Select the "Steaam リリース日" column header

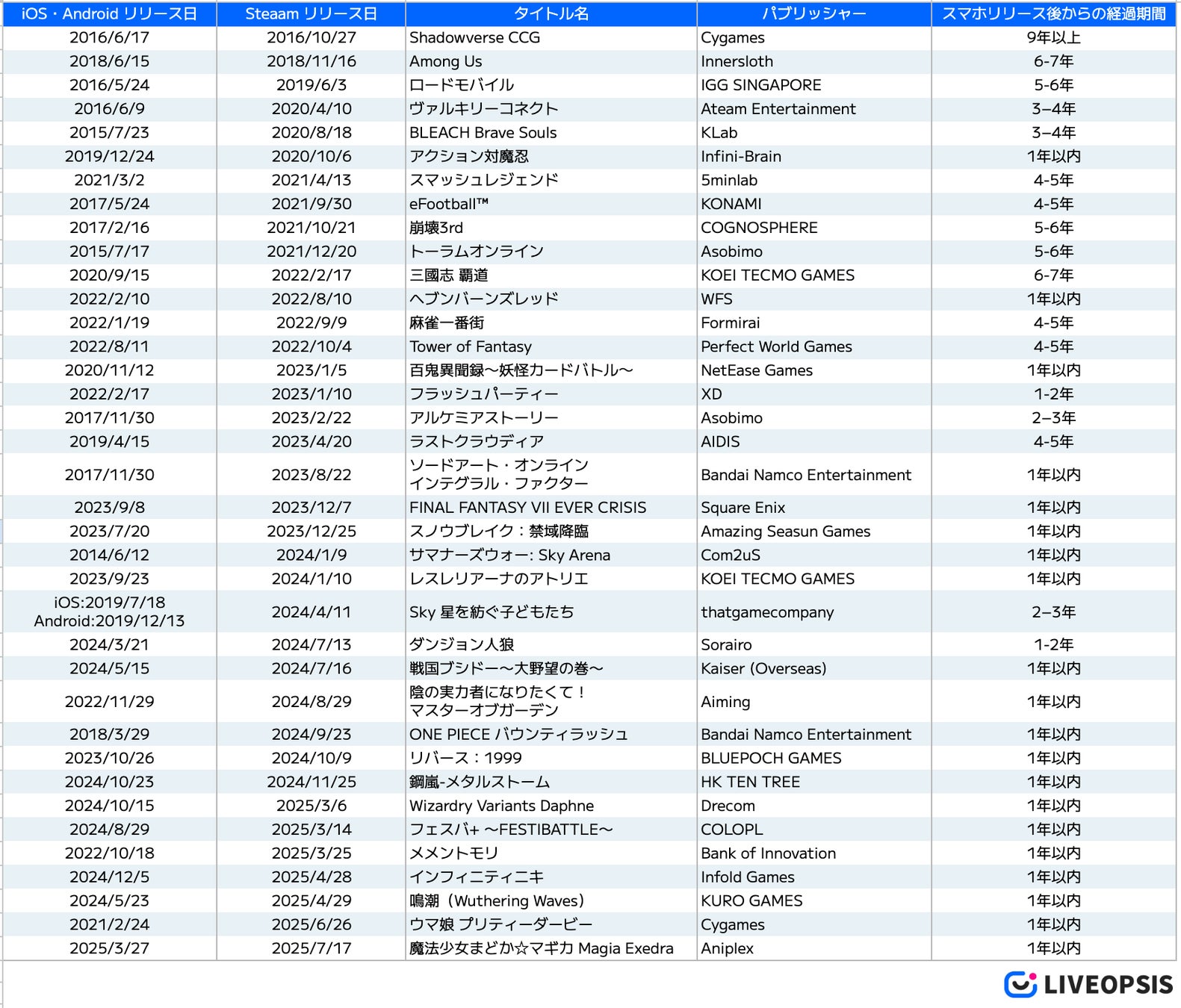point(311,13)
